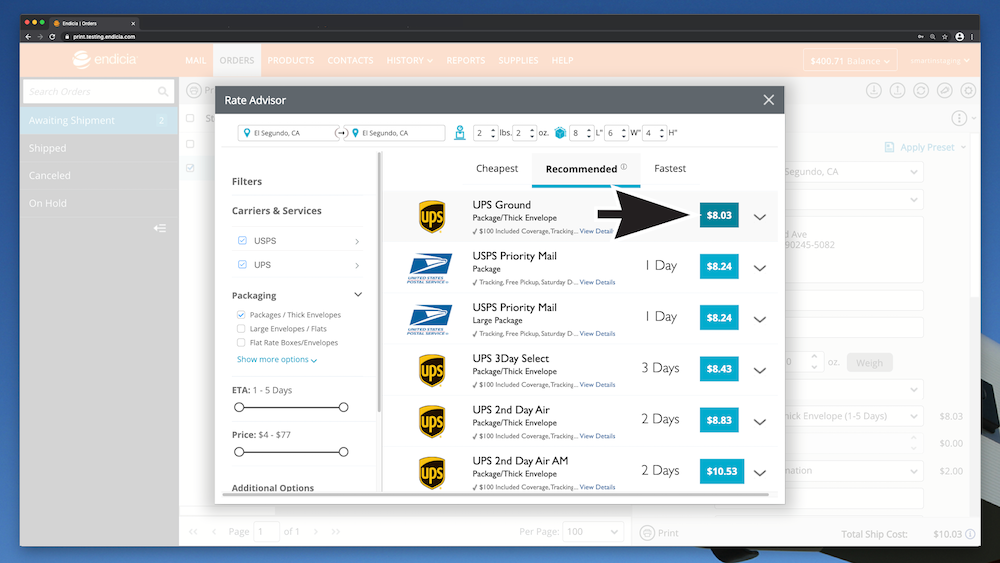The width and height of the screenshot is (1000, 563).
Task: Expand details for the UPS Ground rate
Action: [x=760, y=217]
